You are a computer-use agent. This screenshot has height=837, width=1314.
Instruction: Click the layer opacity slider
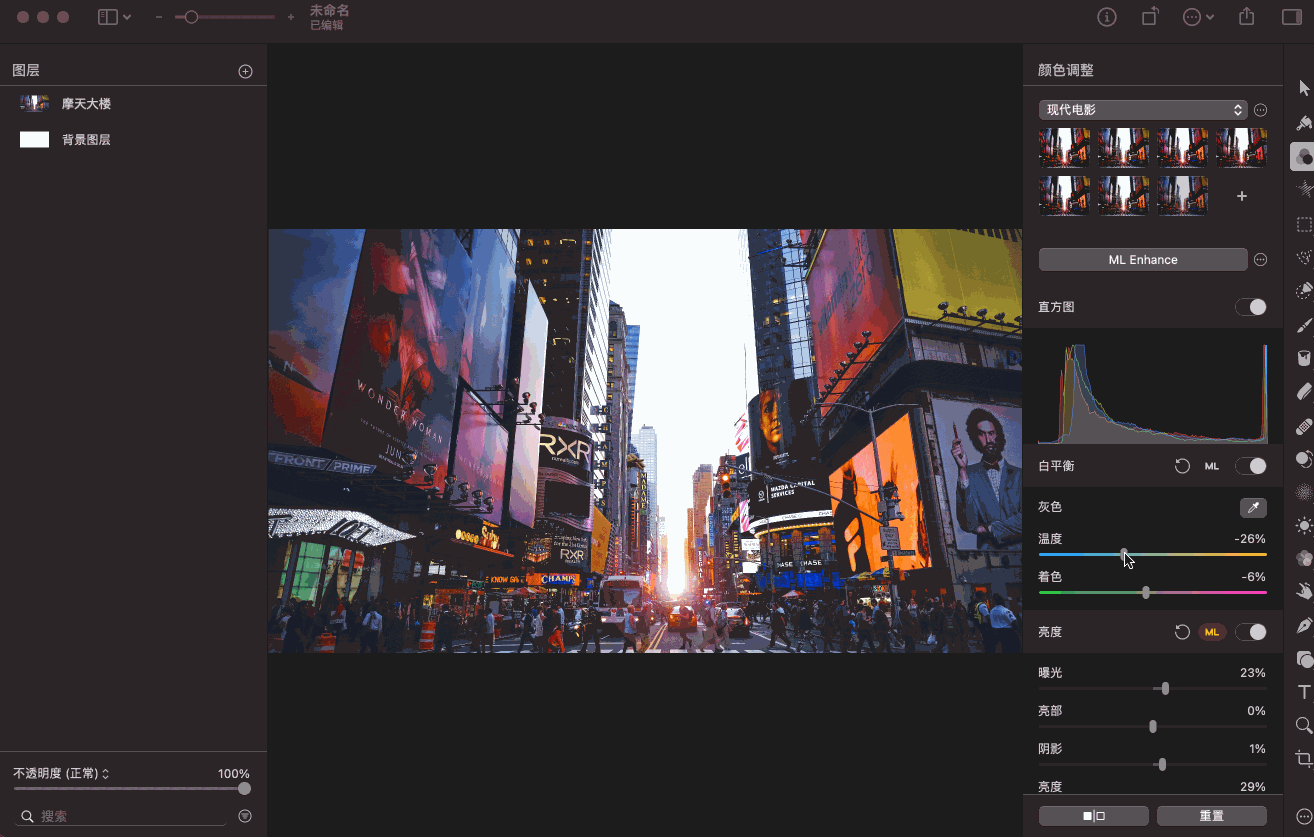(x=132, y=789)
